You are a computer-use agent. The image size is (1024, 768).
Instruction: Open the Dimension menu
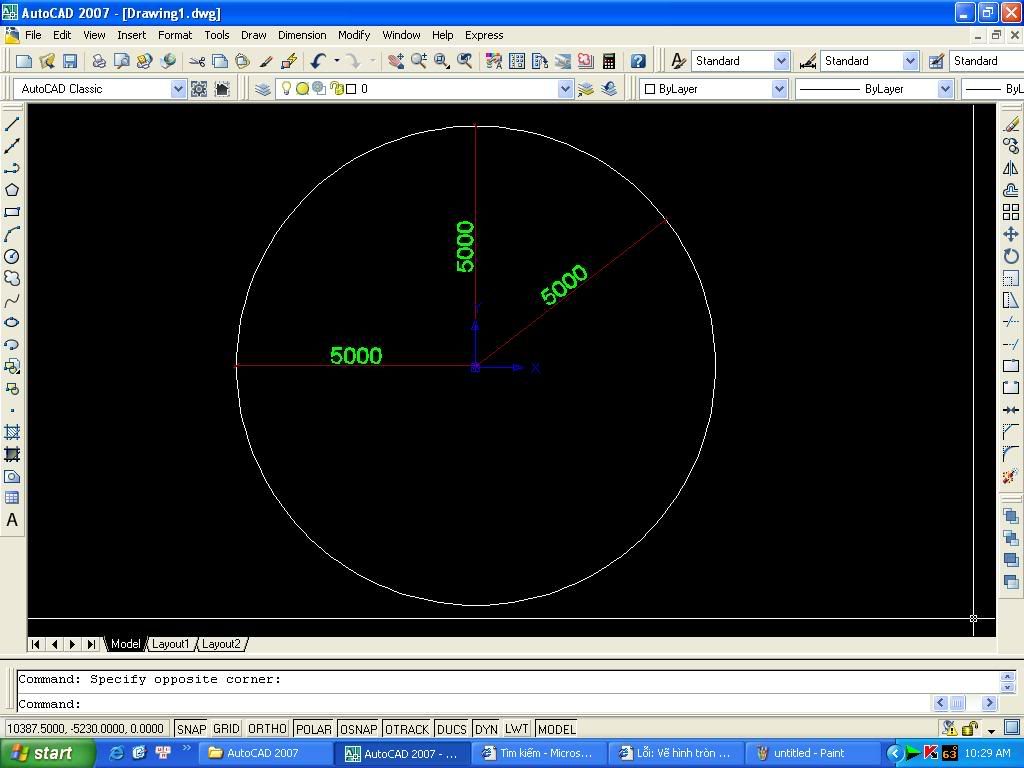click(302, 35)
